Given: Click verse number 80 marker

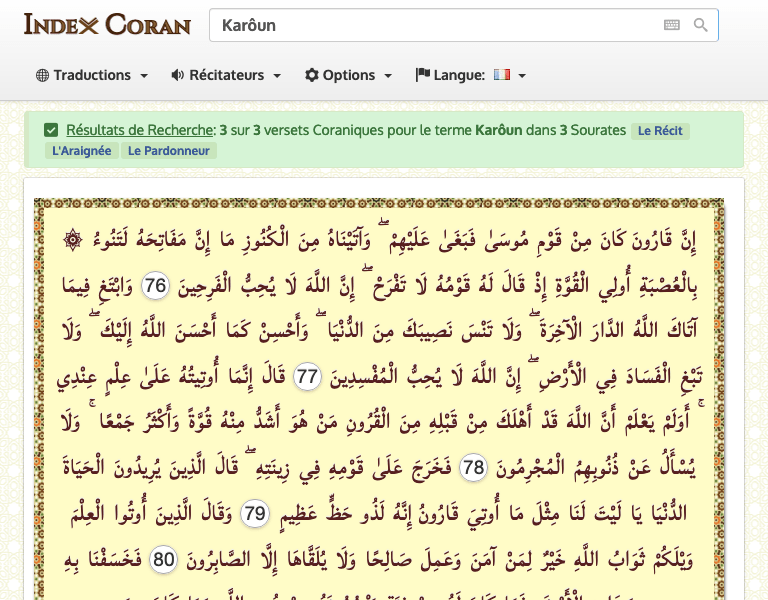Looking at the screenshot, I should coord(163,559).
